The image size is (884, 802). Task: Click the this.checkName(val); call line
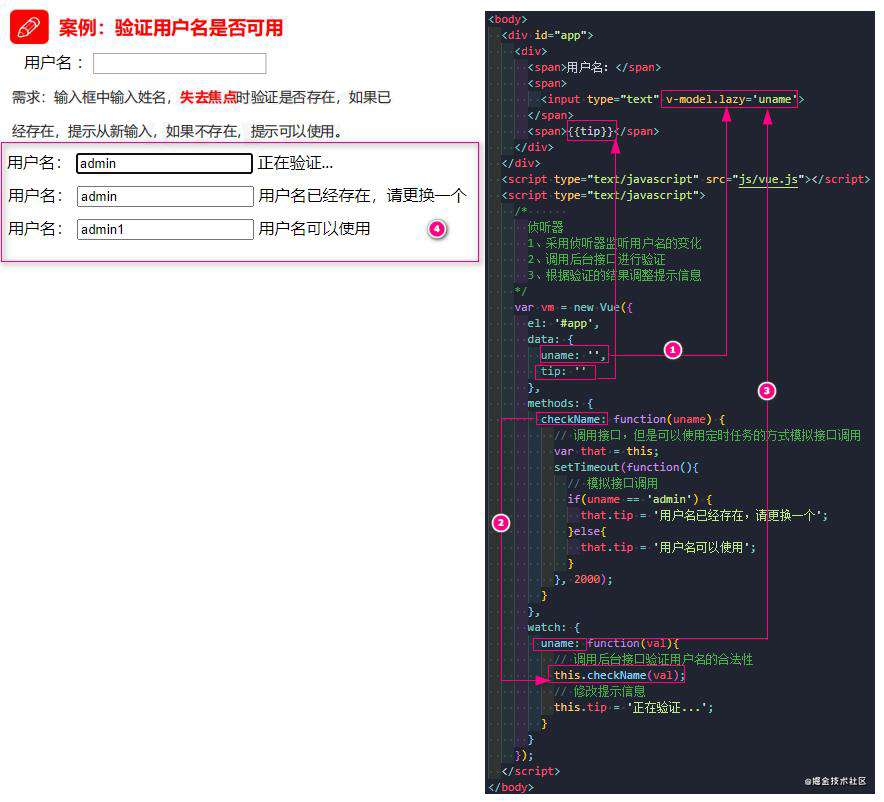(618, 675)
